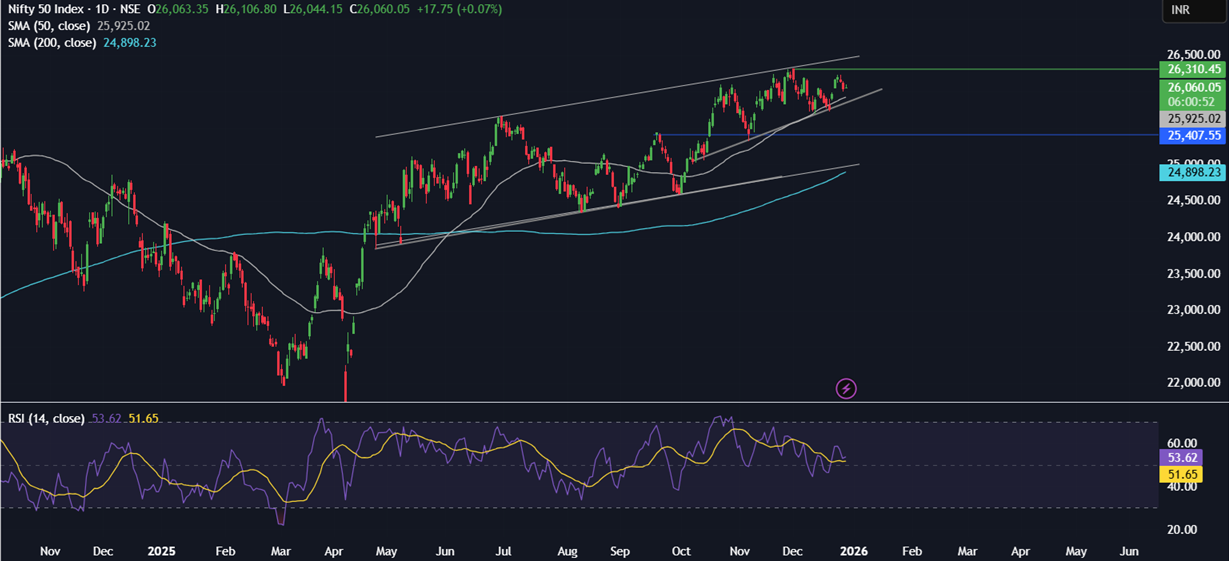Click the current price label 26,060.05
The height and width of the screenshot is (561, 1229).
pos(1189,87)
